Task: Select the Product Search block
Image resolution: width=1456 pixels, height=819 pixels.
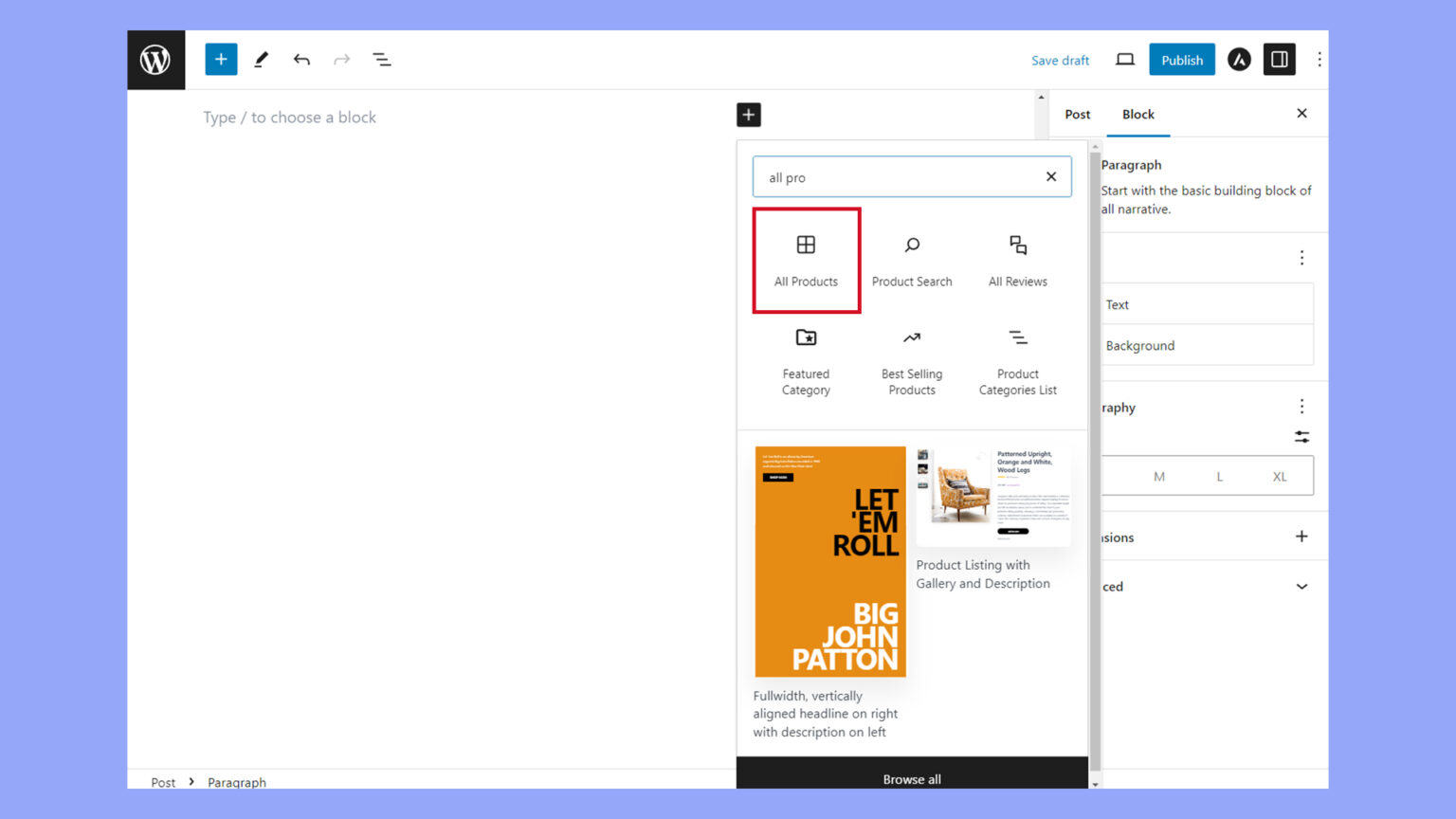Action: click(911, 260)
